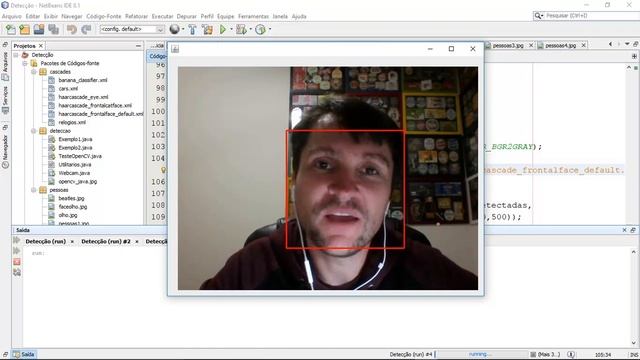Click the Save All toolbar icon

53,29
